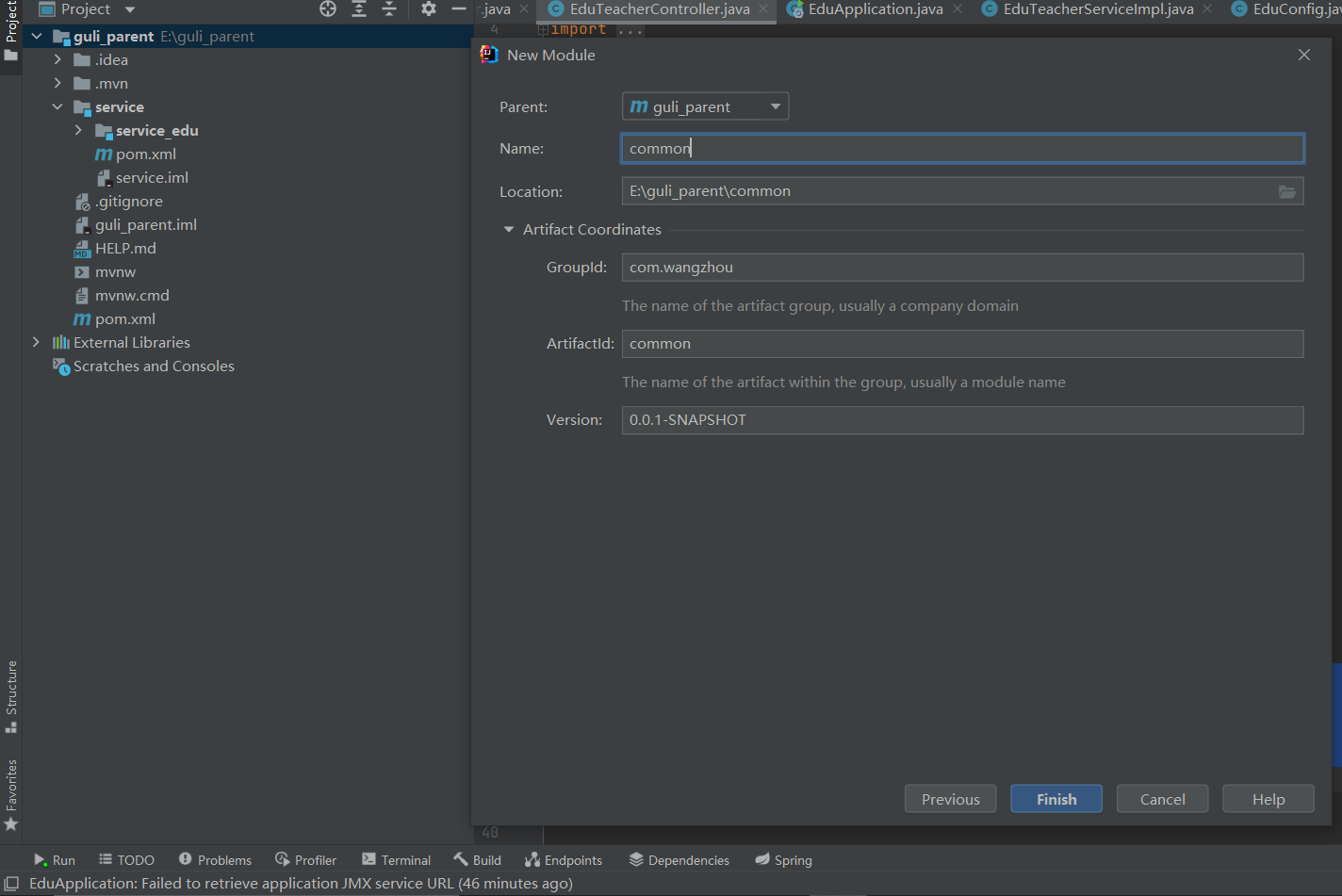
Task: Select the mvnw file
Action: [105, 271]
